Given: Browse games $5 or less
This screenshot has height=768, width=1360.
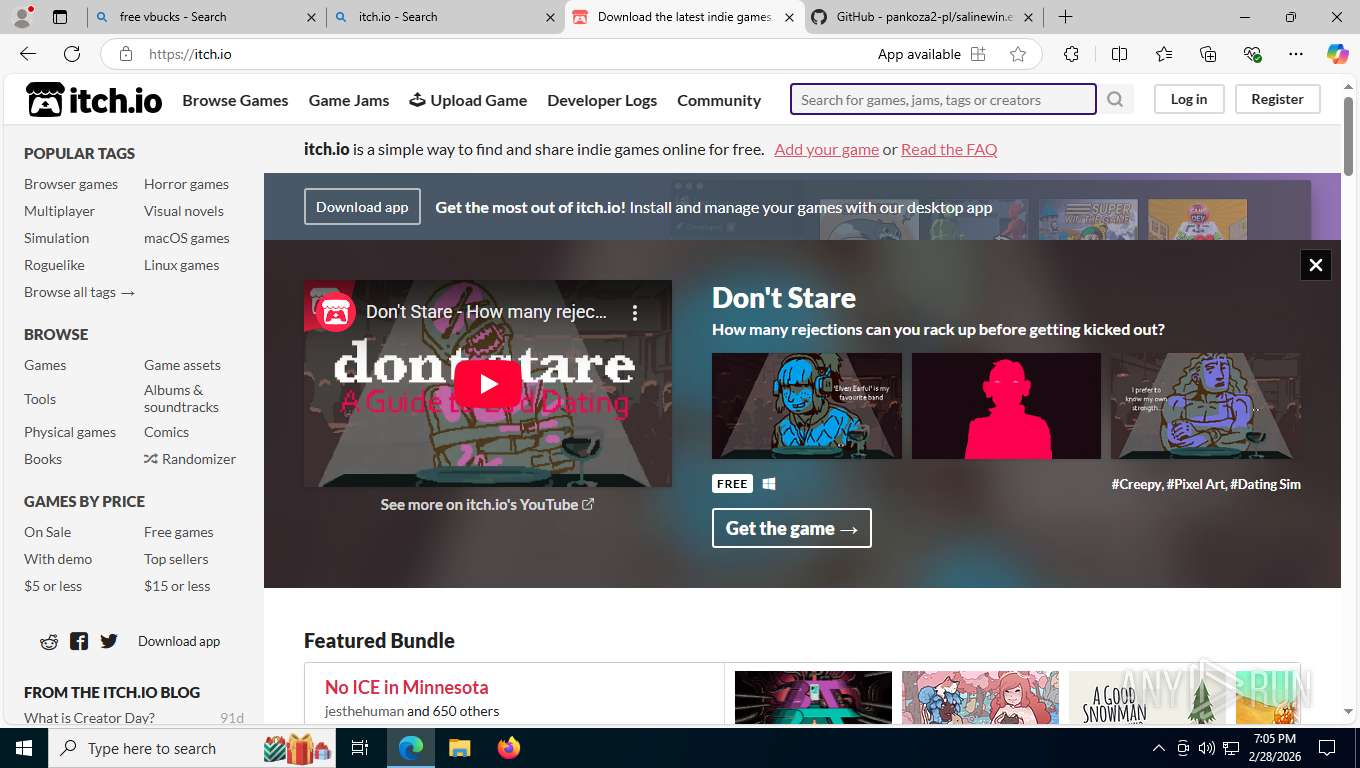Looking at the screenshot, I should [x=53, y=586].
